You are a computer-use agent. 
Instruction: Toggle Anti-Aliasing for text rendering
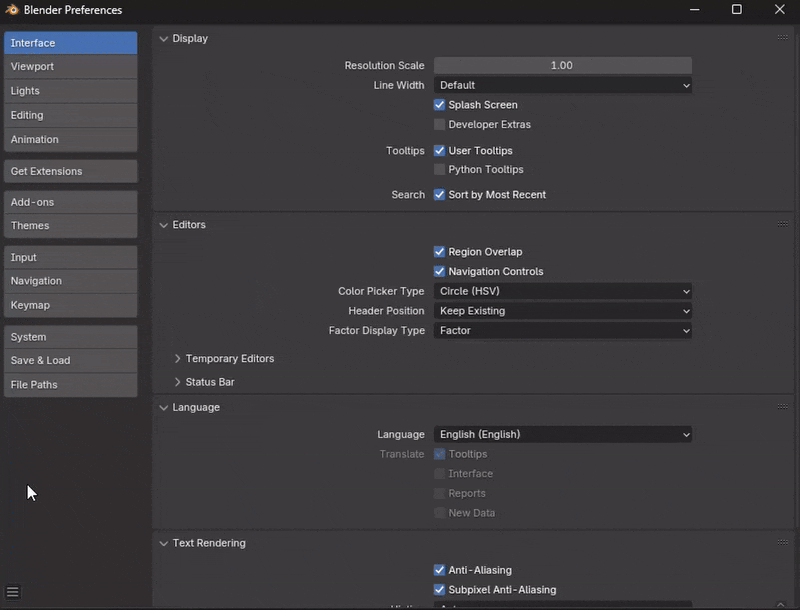point(439,570)
